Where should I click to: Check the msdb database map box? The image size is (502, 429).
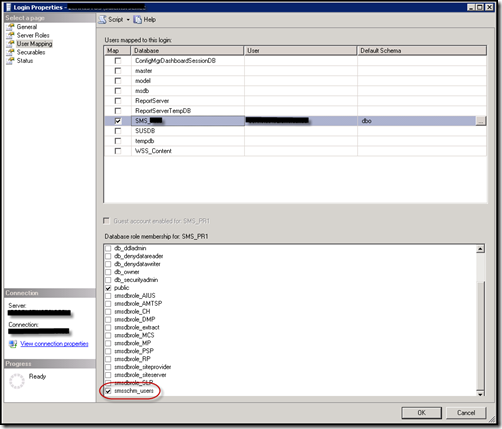(x=118, y=91)
